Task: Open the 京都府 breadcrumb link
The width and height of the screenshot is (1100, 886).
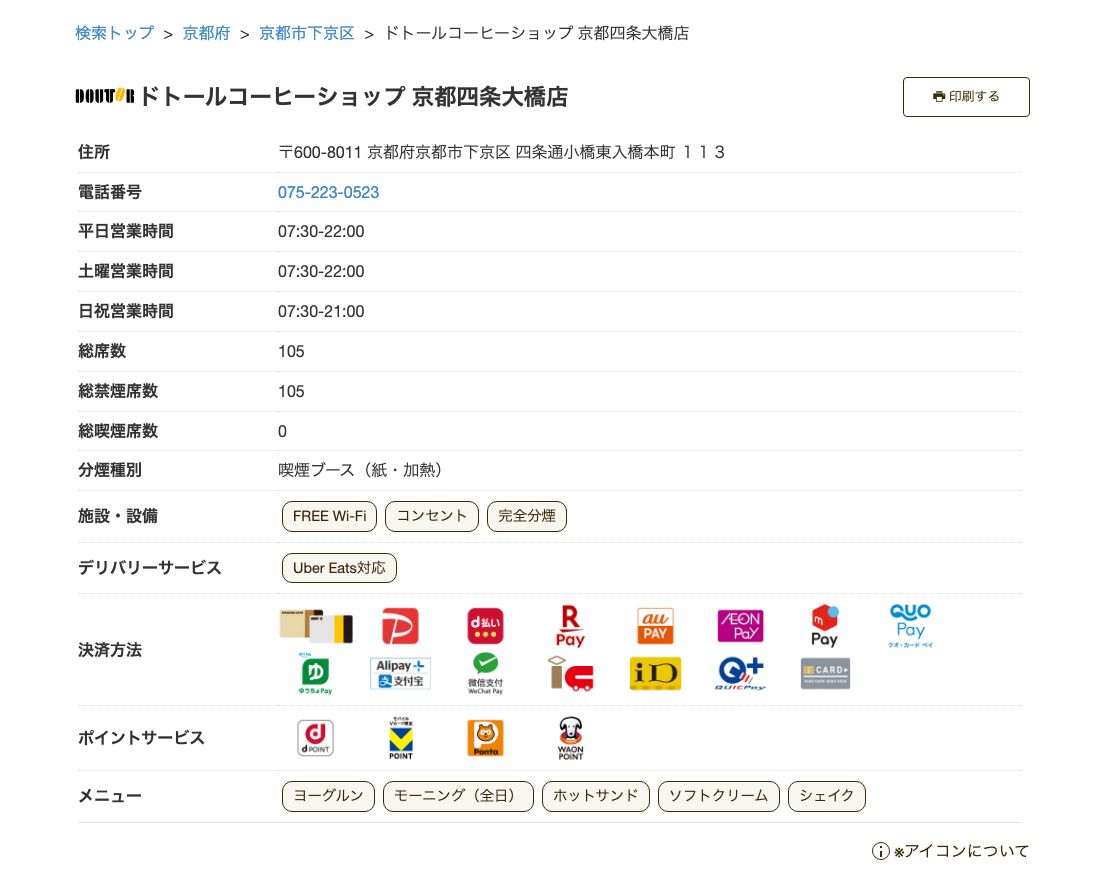Action: [x=206, y=33]
